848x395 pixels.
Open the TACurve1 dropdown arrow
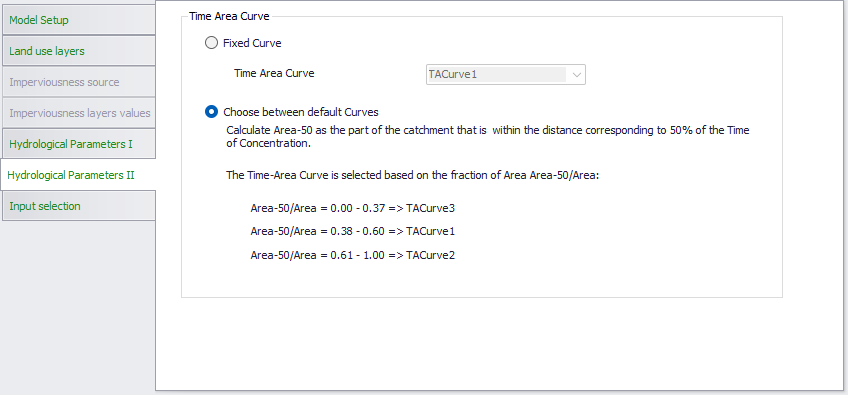point(577,75)
